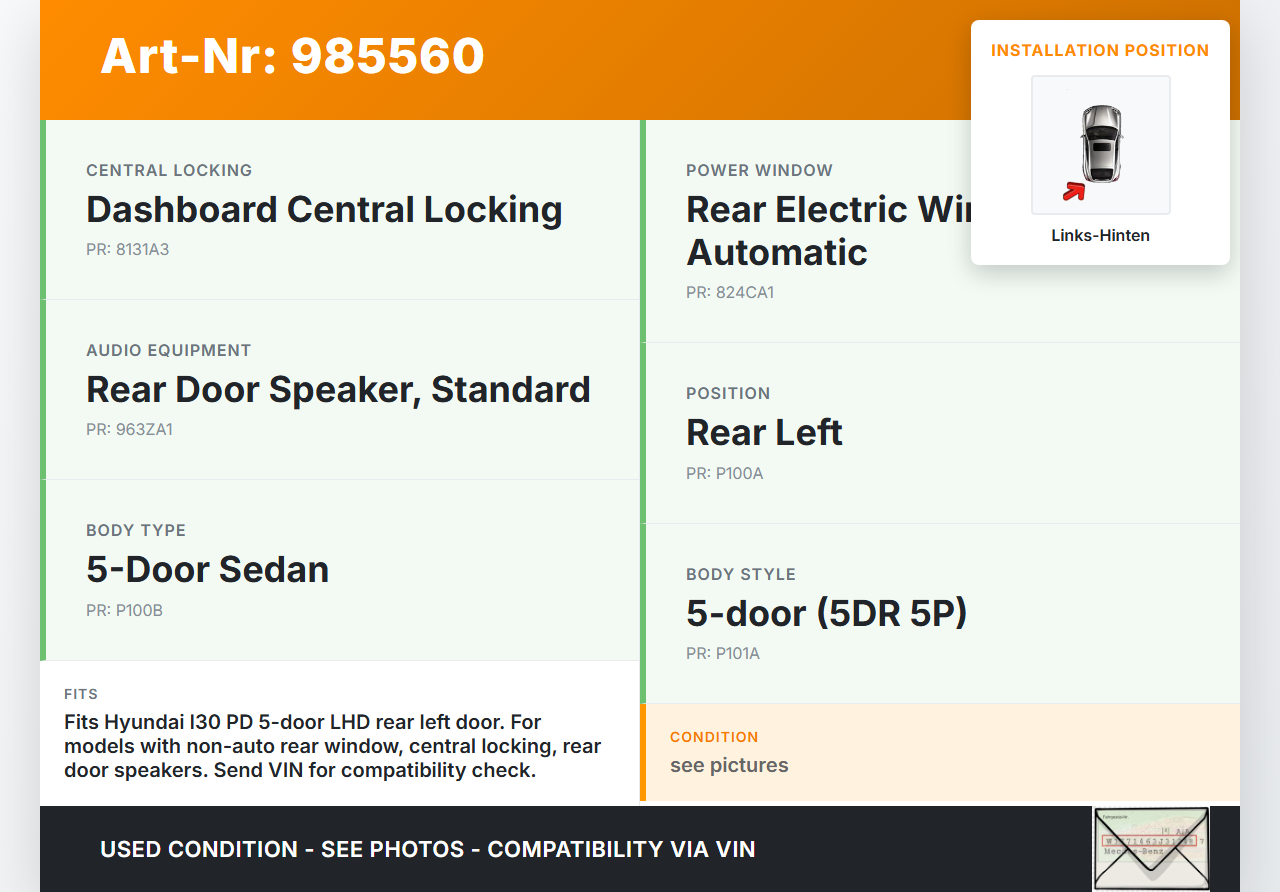Select the Installation Position title
This screenshot has height=892, width=1280.
(x=1100, y=50)
